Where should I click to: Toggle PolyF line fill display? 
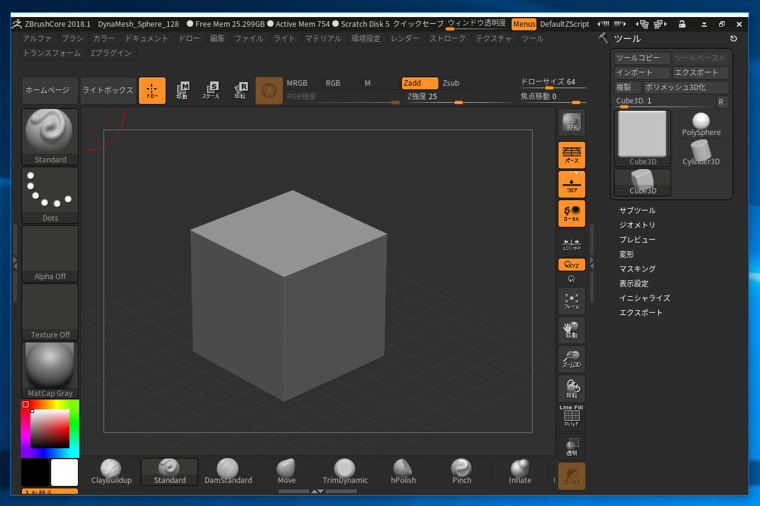point(572,417)
